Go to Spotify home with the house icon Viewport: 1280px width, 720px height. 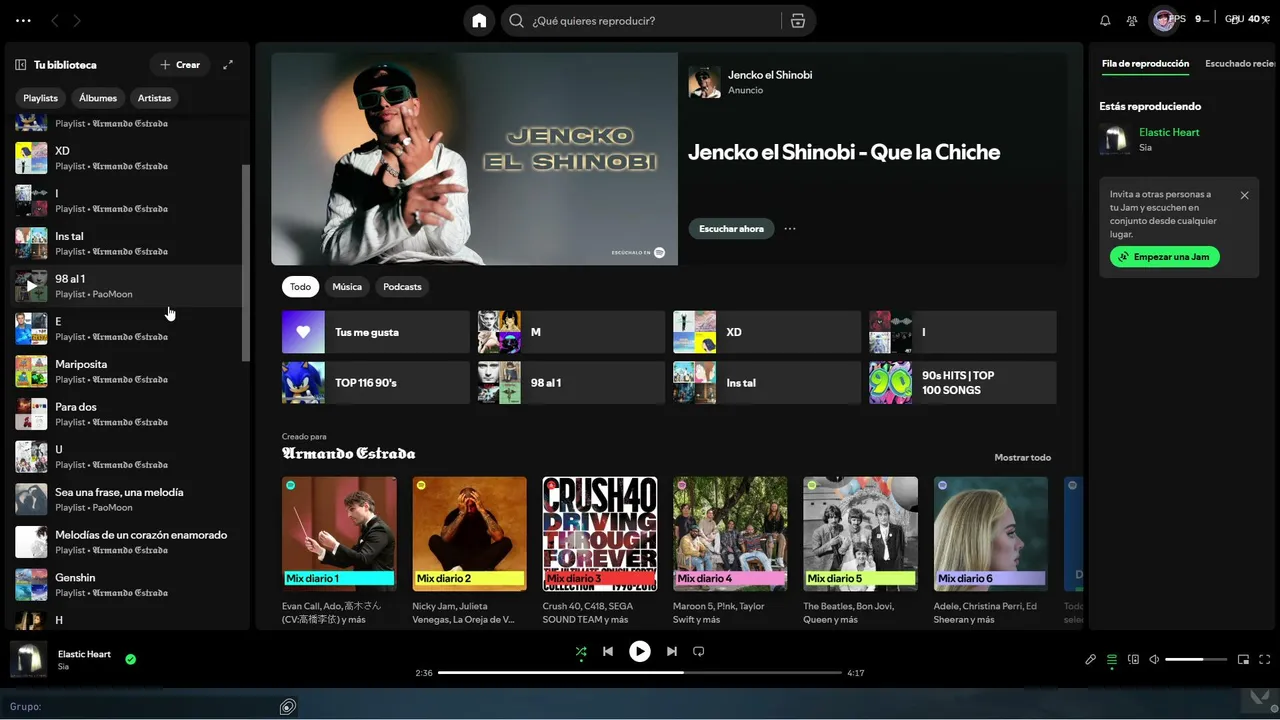[x=479, y=21]
